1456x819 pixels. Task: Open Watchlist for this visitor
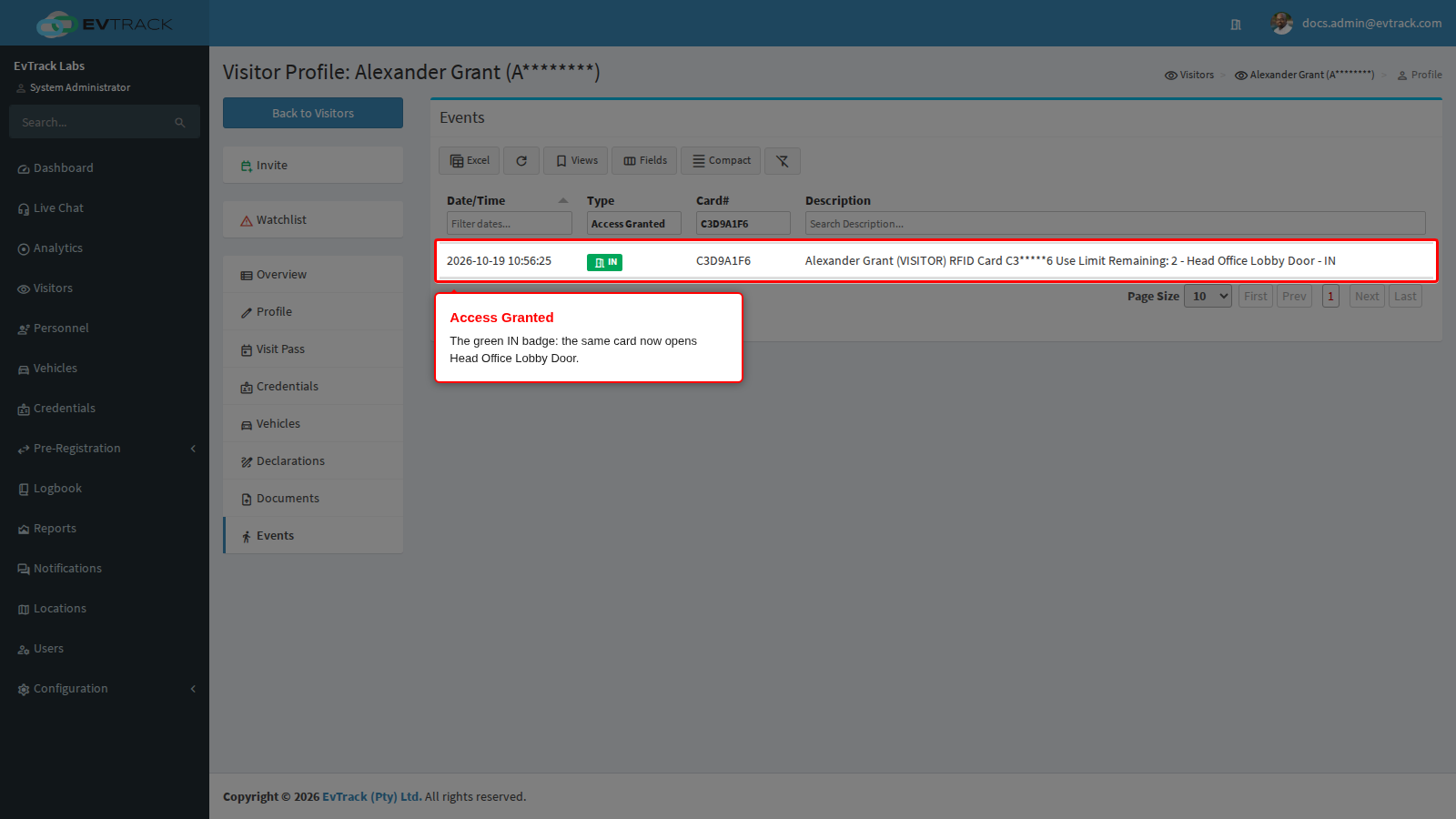click(313, 220)
